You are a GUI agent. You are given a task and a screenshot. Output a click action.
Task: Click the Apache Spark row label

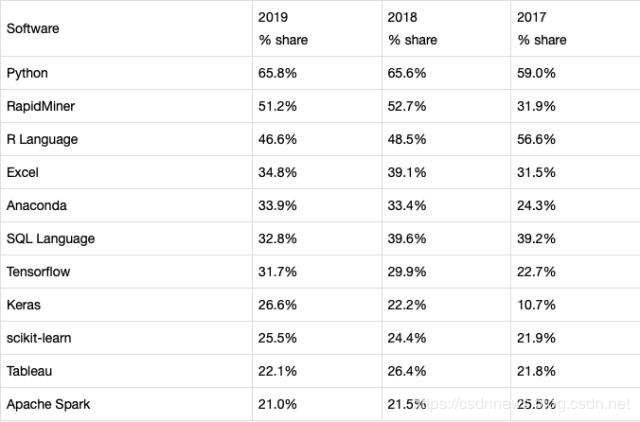pos(45,404)
